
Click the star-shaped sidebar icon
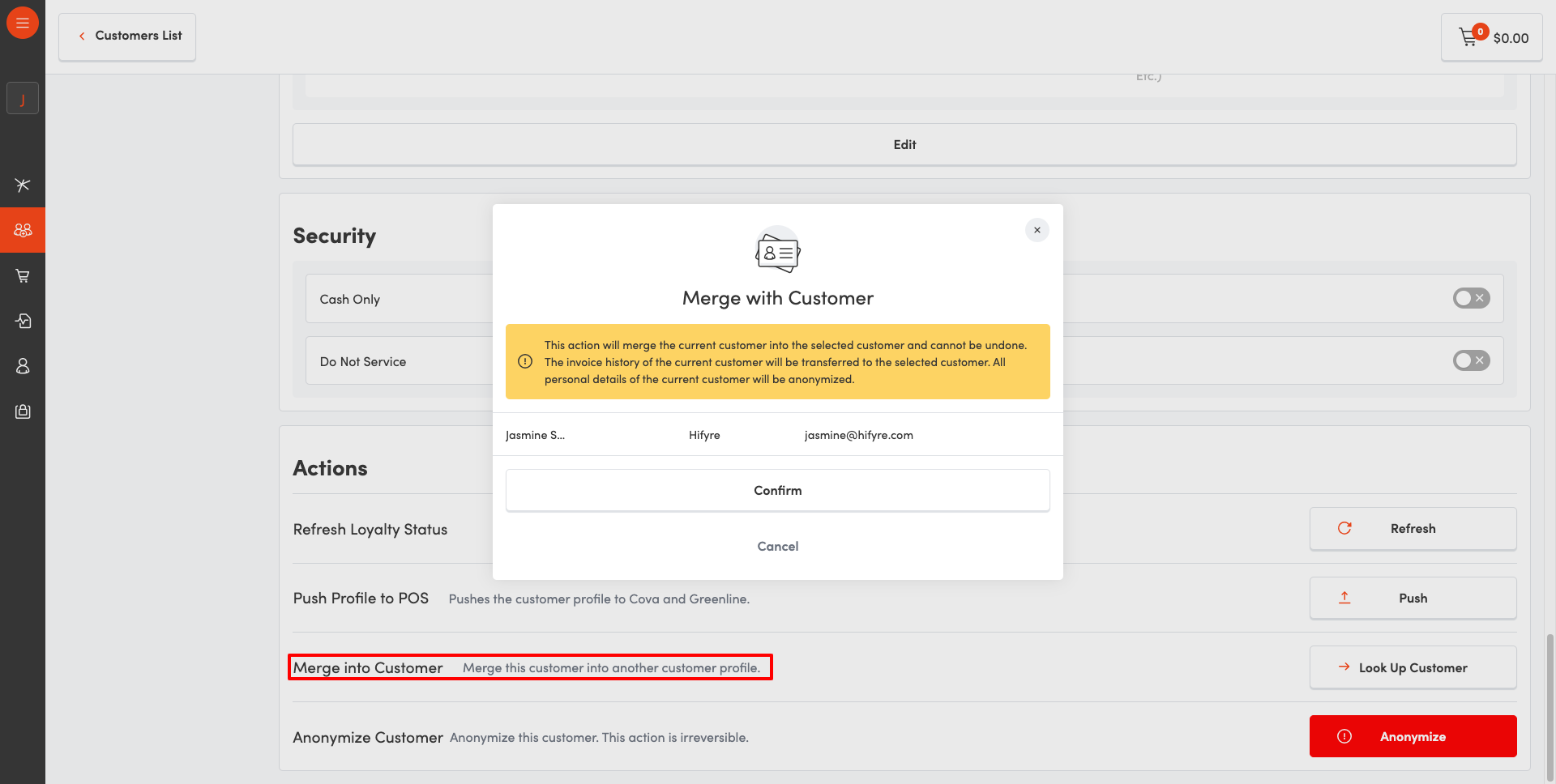(23, 185)
